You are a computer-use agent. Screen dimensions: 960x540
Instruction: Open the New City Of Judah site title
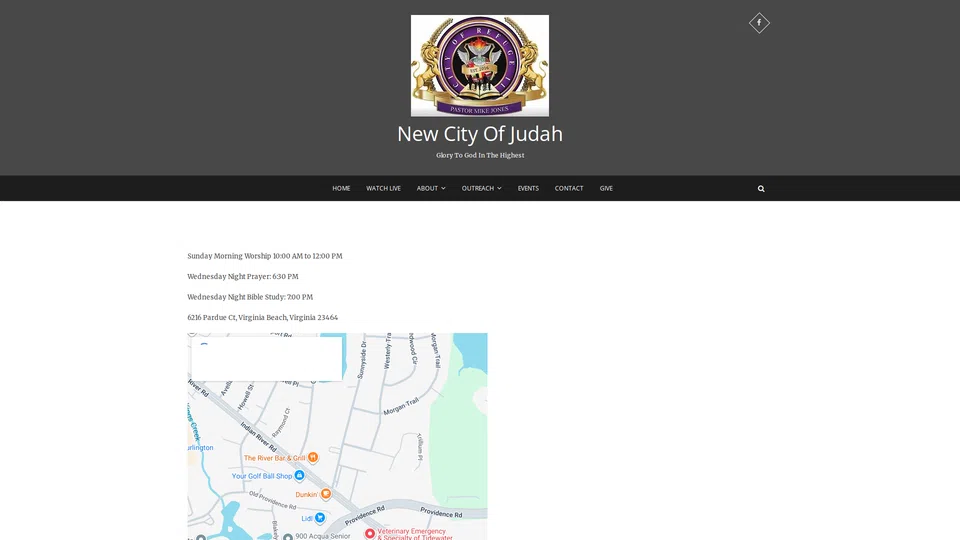tap(480, 133)
